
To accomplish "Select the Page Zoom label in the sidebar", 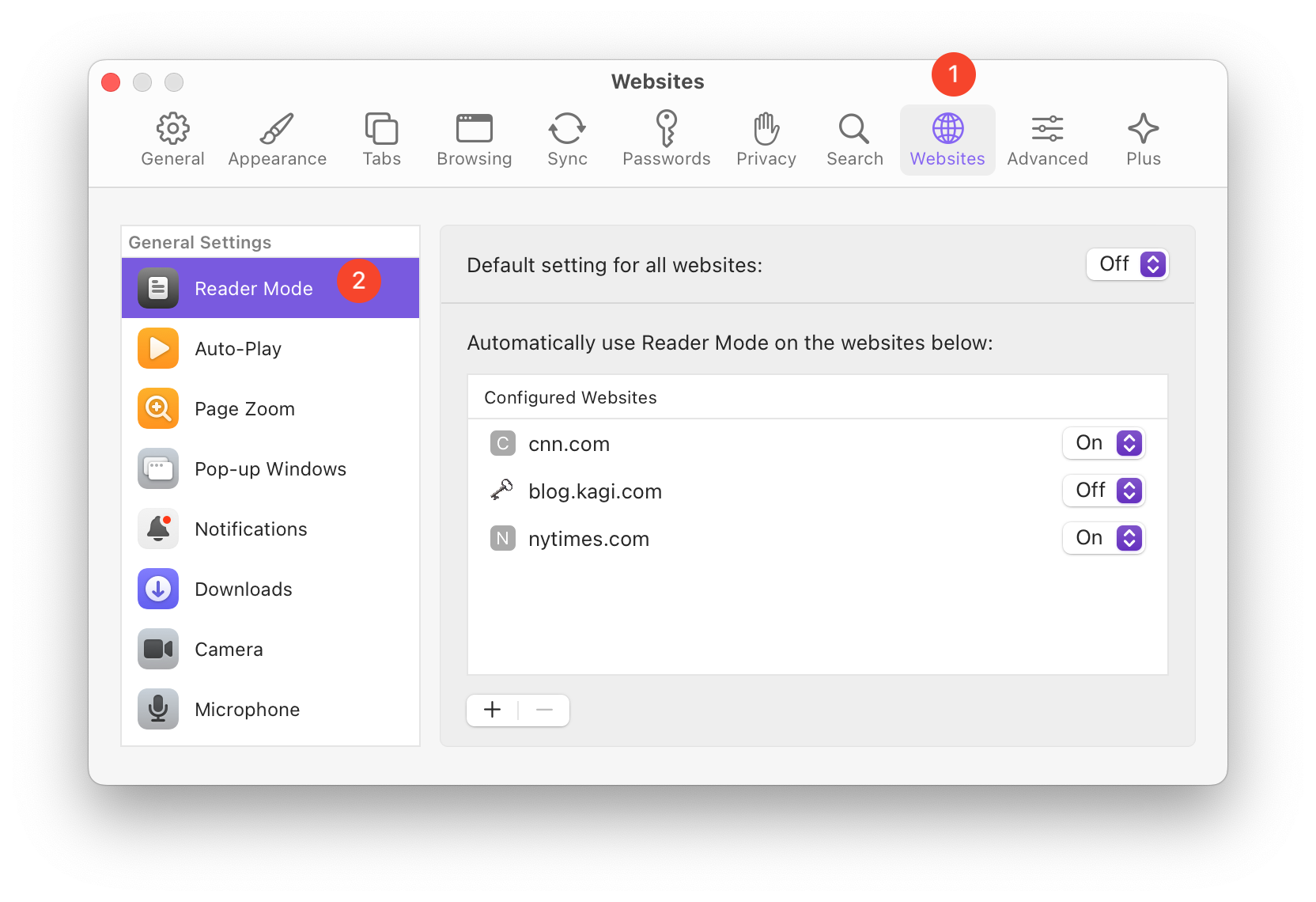I will click(245, 409).
